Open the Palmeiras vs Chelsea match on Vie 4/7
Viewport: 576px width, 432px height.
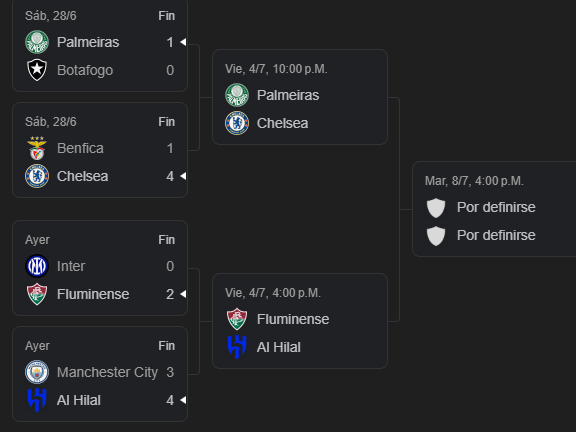pos(300,97)
